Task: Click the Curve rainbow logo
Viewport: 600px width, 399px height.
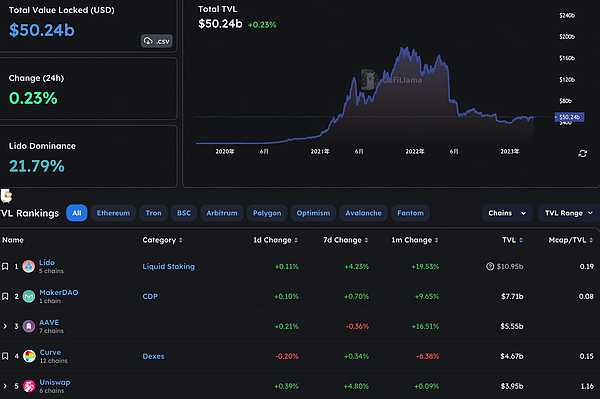Action: pos(29,356)
